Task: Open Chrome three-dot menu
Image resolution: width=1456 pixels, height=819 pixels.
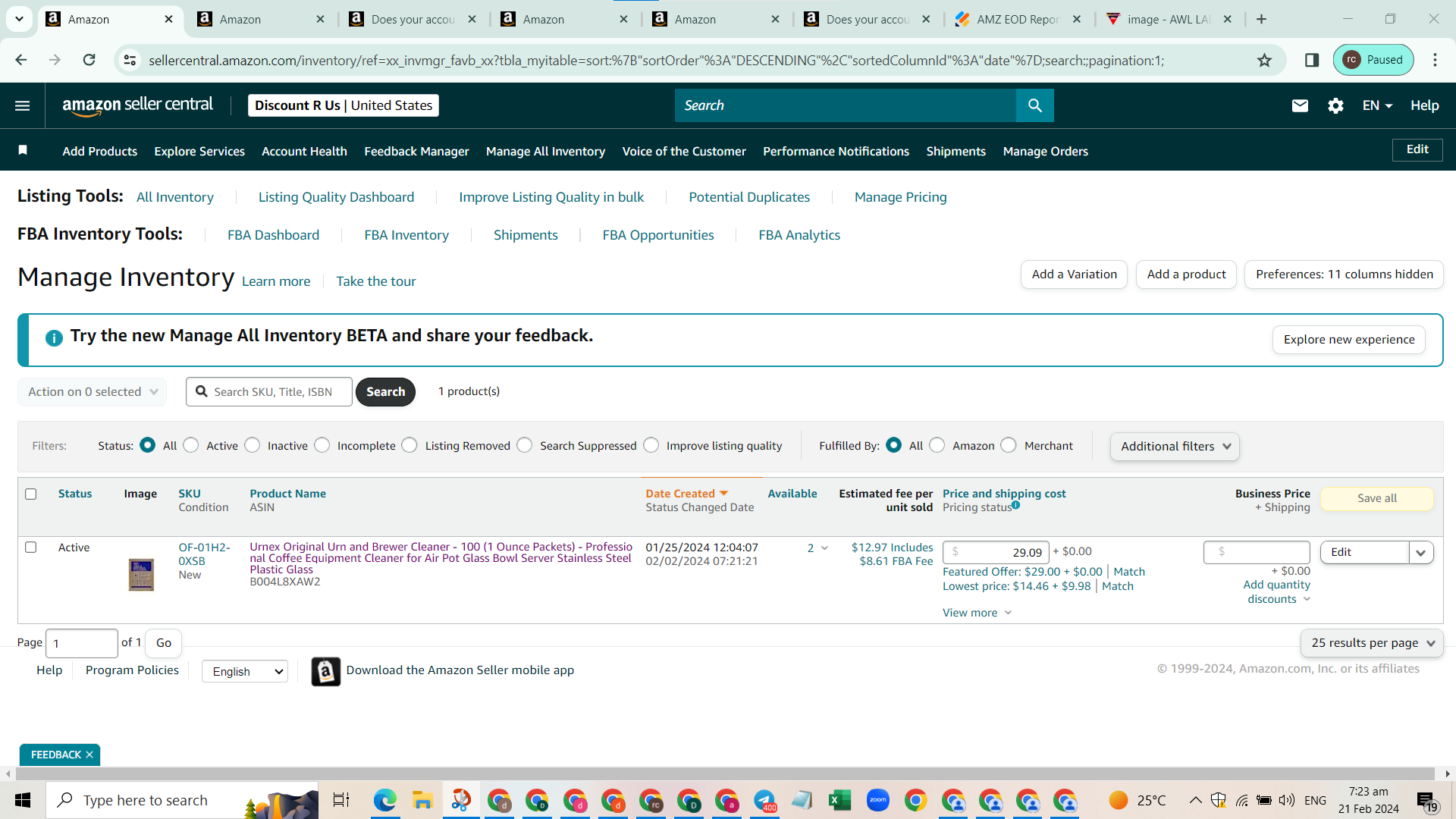Action: [x=1435, y=60]
